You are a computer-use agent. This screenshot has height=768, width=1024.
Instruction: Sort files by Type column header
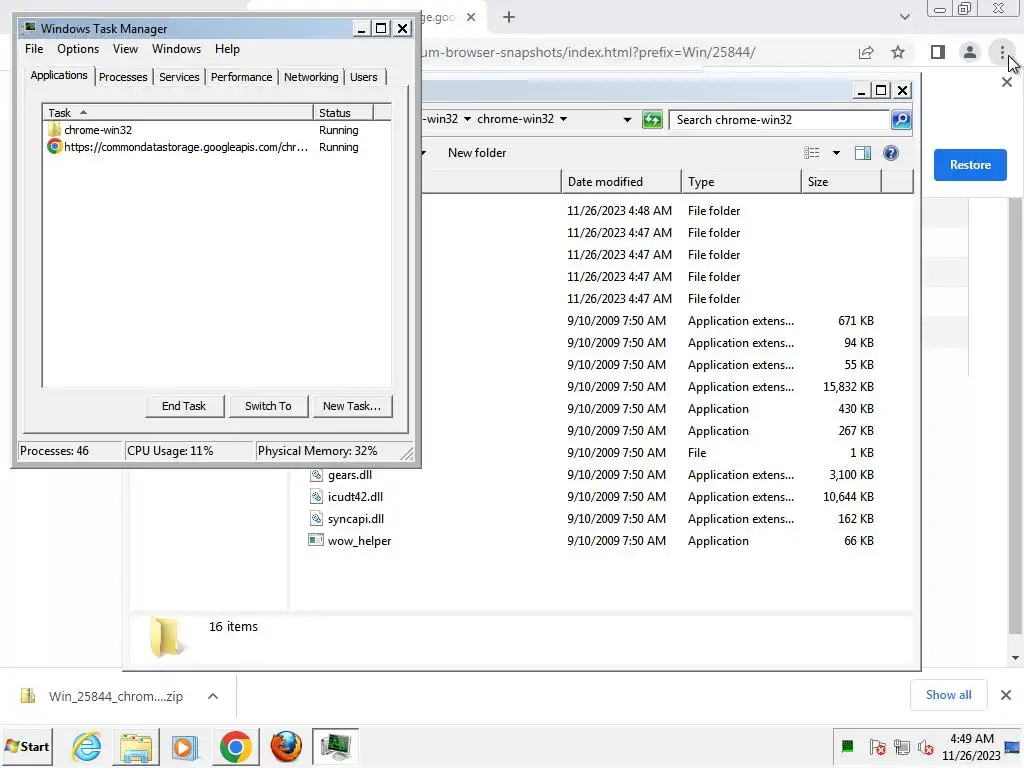(741, 182)
